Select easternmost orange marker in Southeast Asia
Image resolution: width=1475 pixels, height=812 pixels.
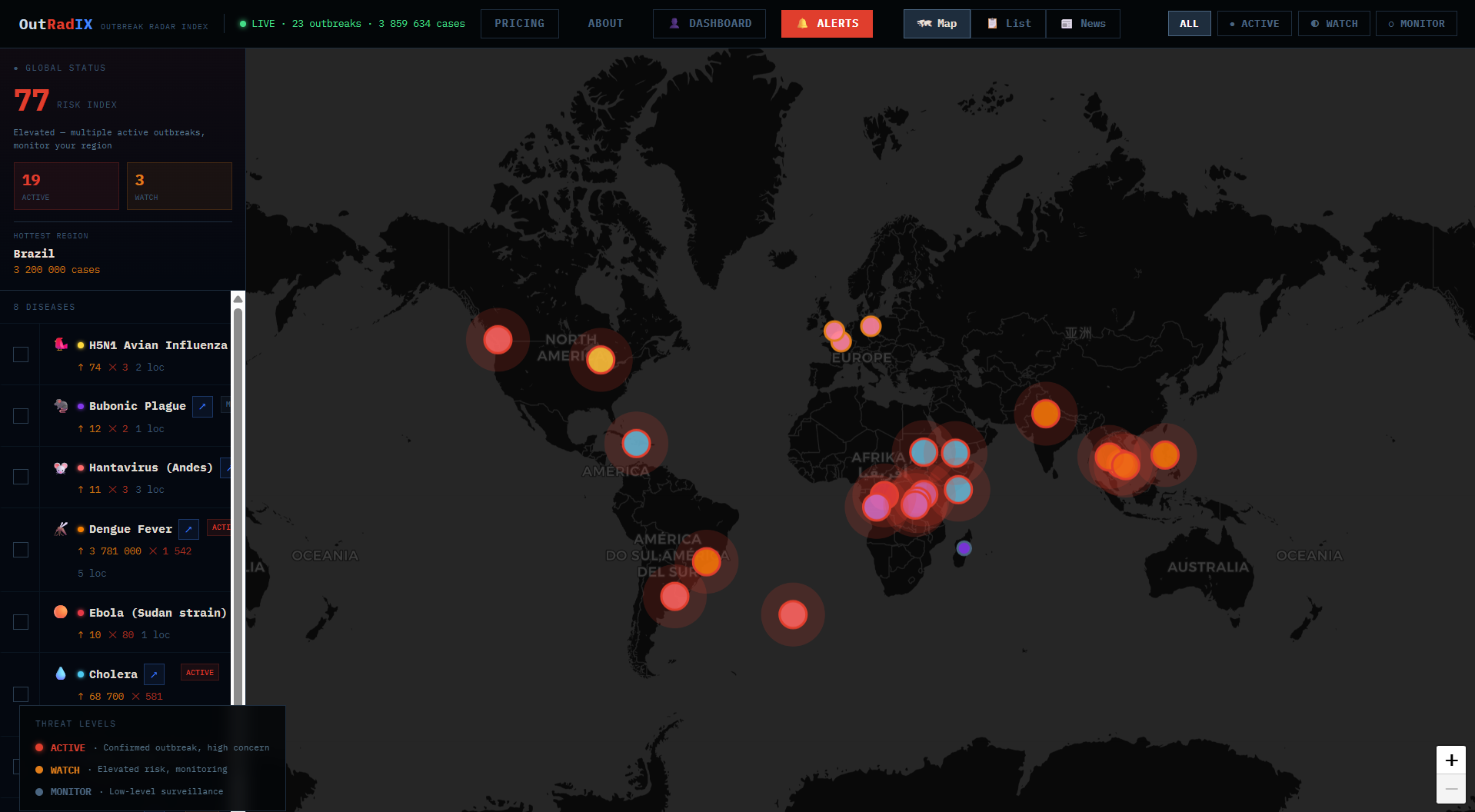(1164, 455)
